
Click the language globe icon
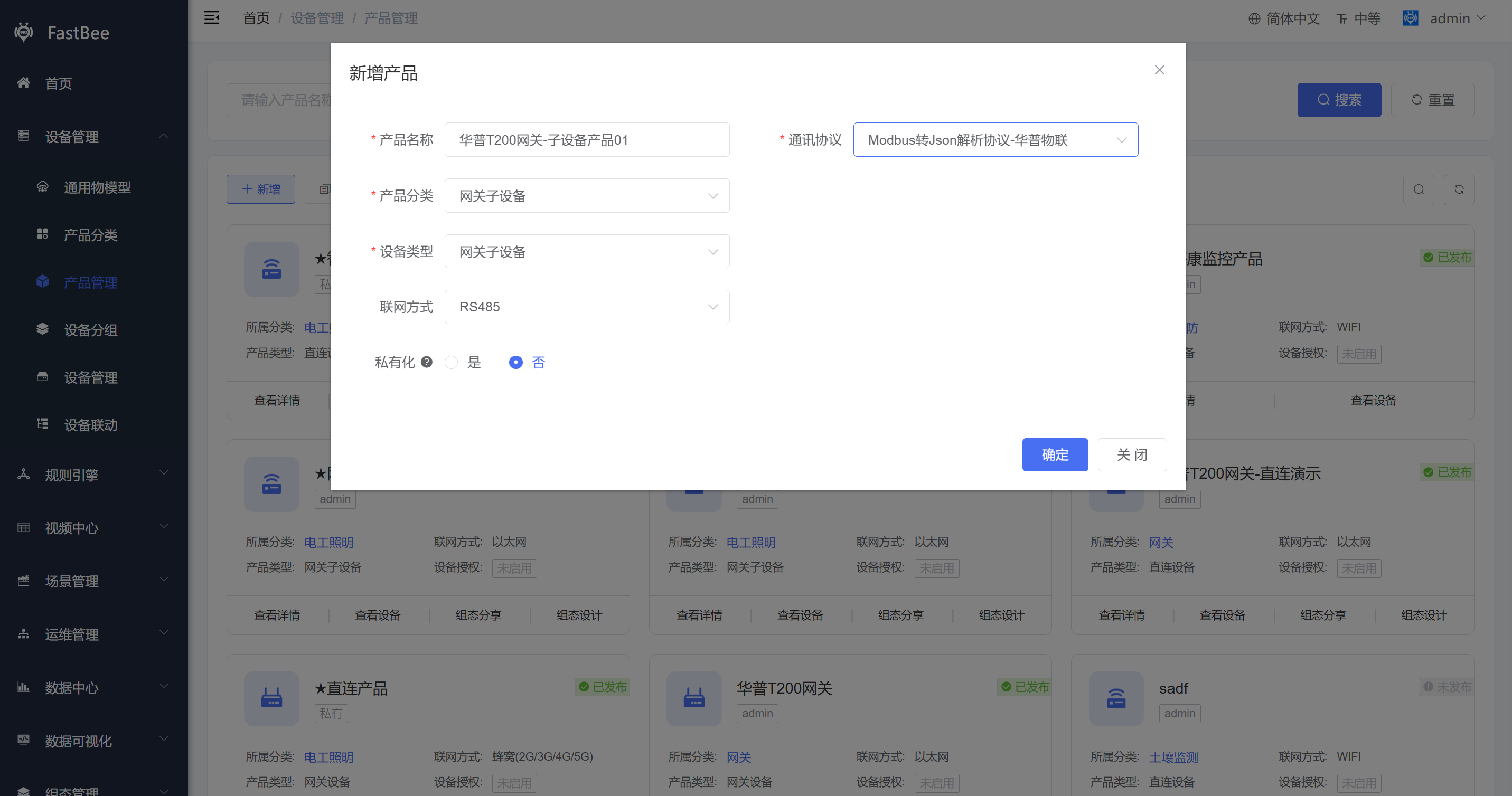click(x=1254, y=19)
